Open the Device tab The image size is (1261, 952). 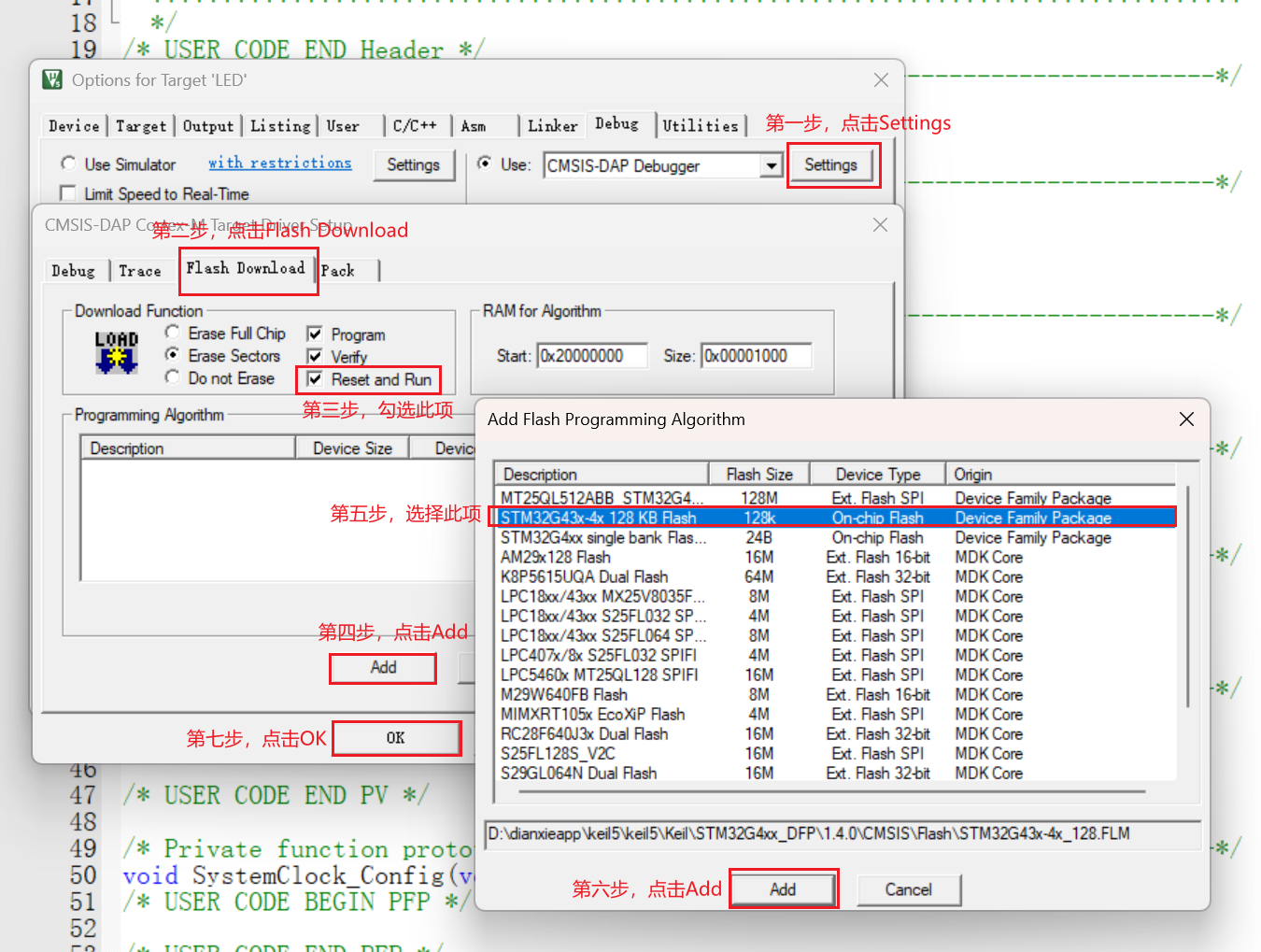click(74, 126)
